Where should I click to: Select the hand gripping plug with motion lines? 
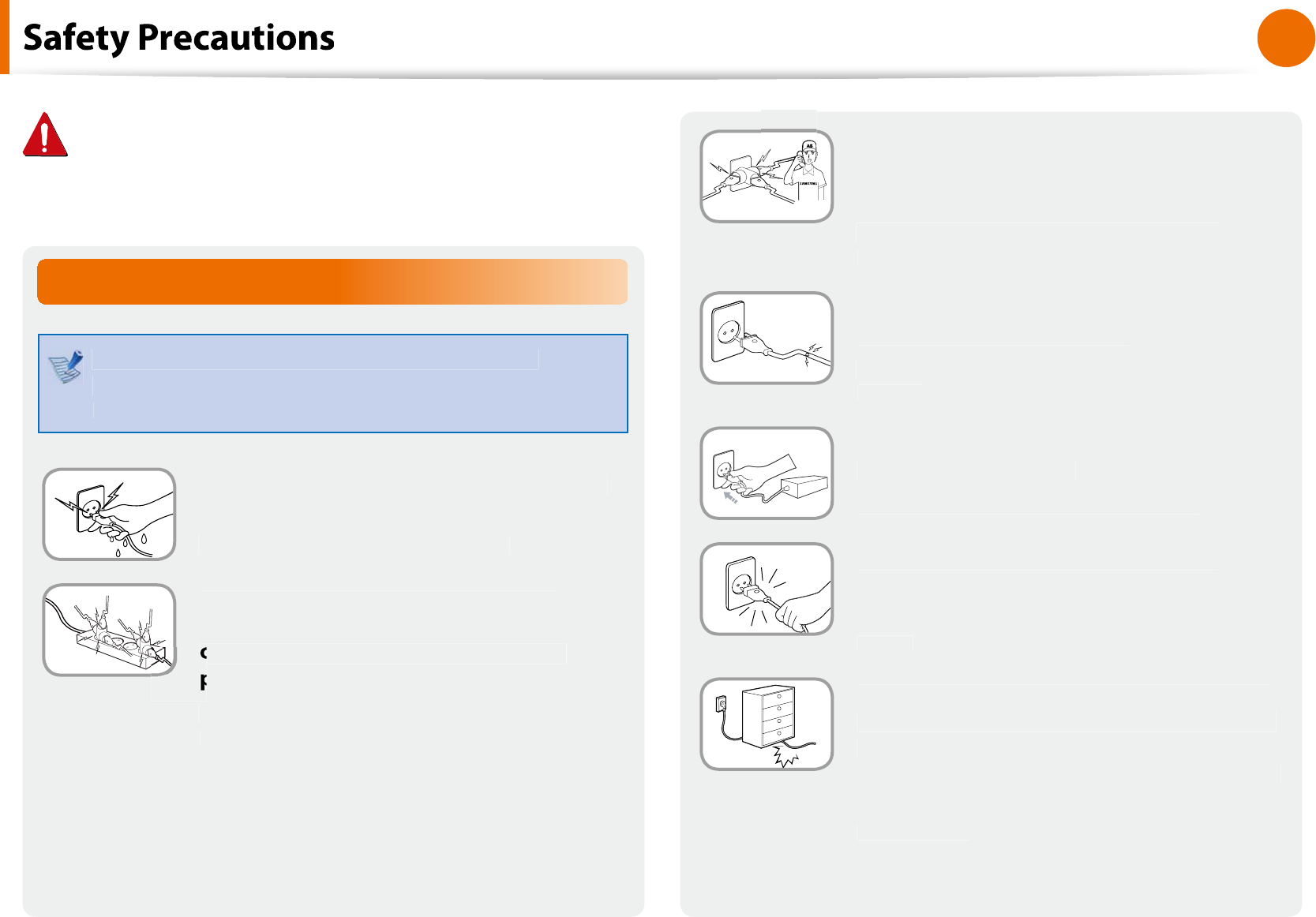point(767,589)
